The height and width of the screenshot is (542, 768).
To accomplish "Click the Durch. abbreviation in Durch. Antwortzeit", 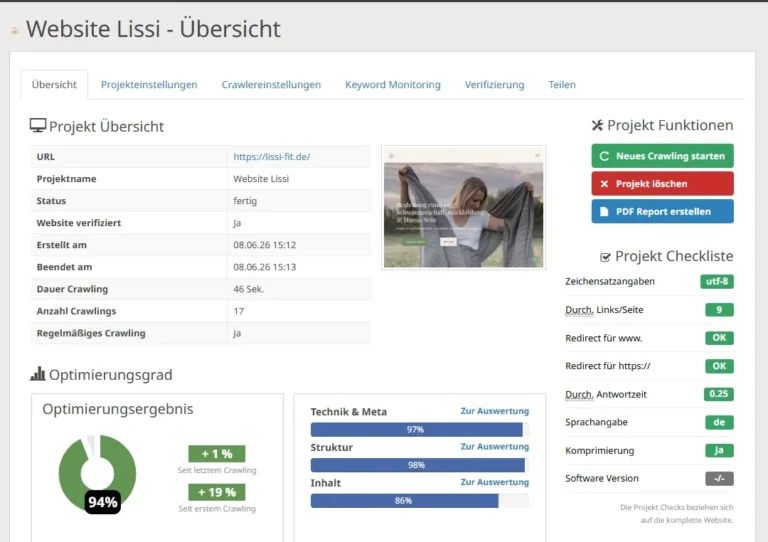I will coord(579,394).
